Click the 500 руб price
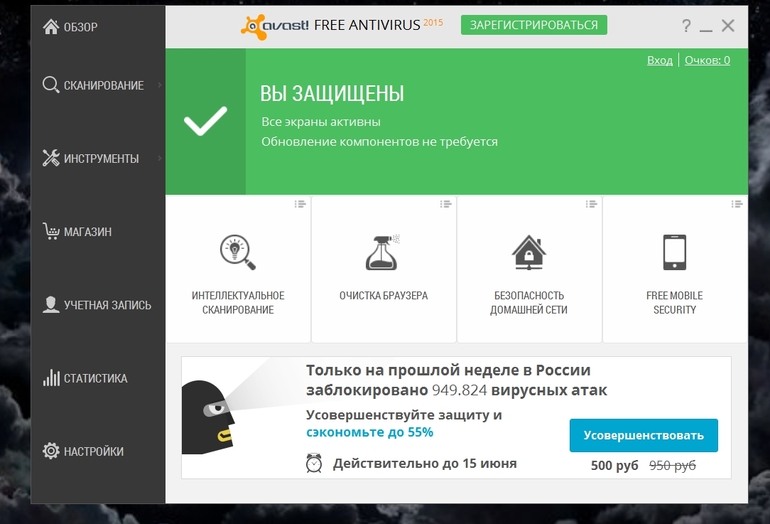This screenshot has height=524, width=770. pyautogui.click(x=614, y=465)
